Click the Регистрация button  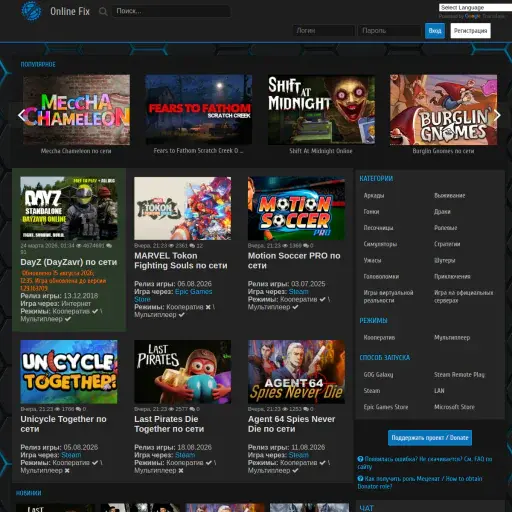point(470,31)
